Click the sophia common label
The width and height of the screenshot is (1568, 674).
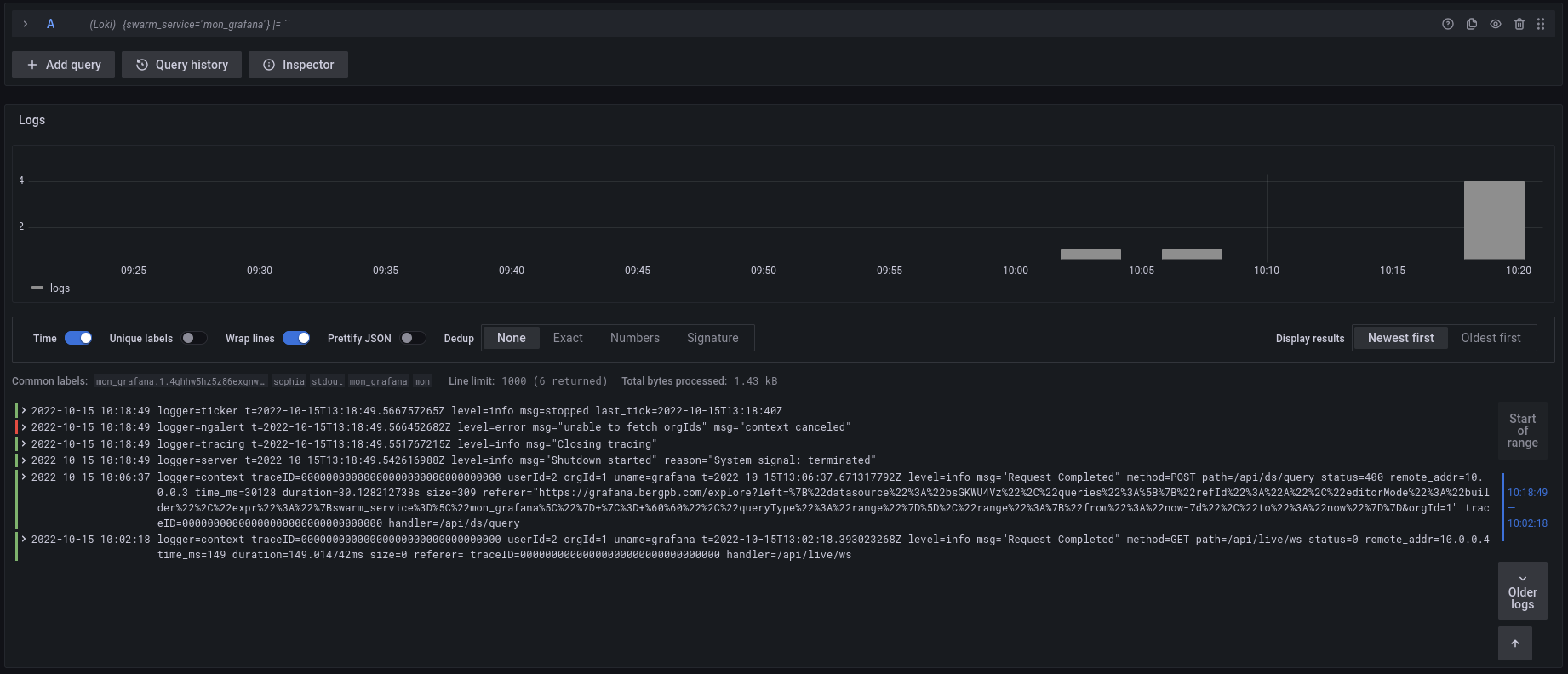(x=289, y=381)
